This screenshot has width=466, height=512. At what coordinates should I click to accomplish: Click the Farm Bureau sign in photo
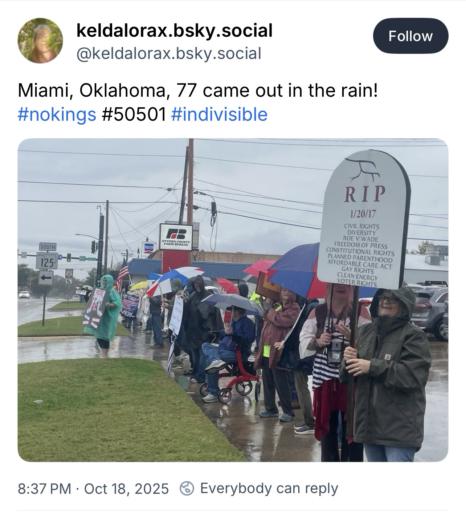(x=176, y=237)
